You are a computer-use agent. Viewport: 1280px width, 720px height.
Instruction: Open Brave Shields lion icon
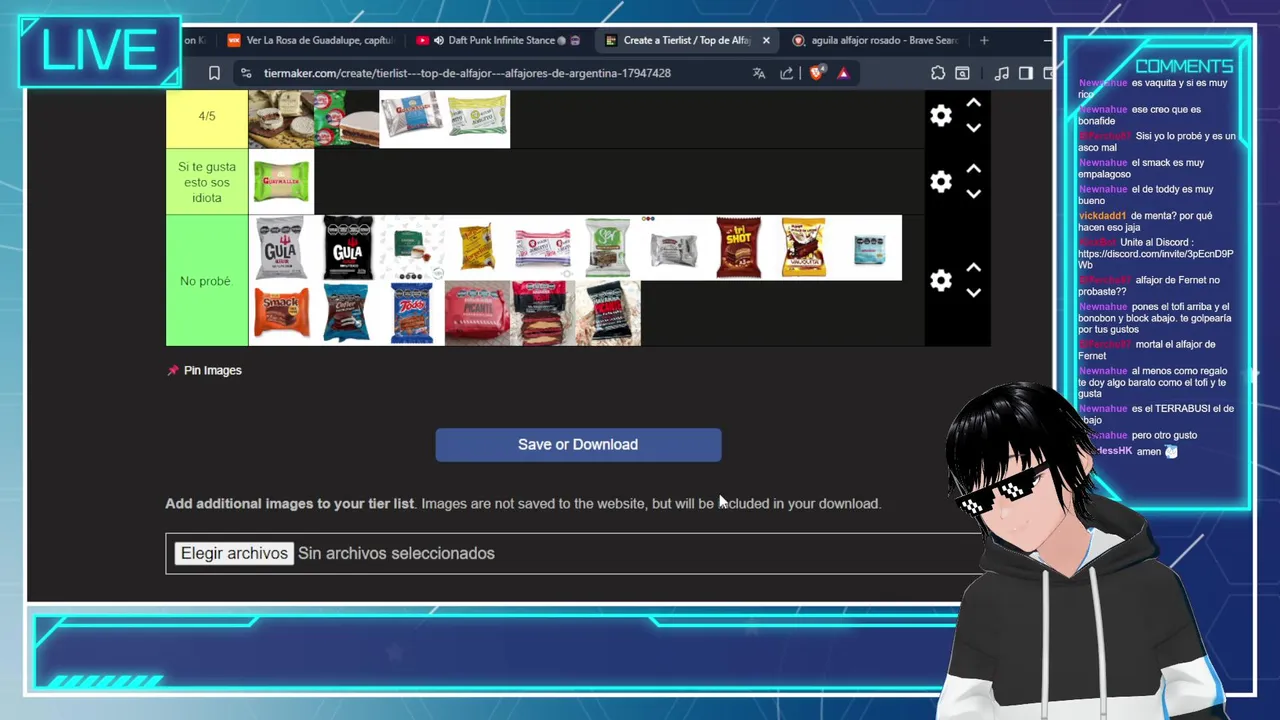pyautogui.click(x=817, y=73)
